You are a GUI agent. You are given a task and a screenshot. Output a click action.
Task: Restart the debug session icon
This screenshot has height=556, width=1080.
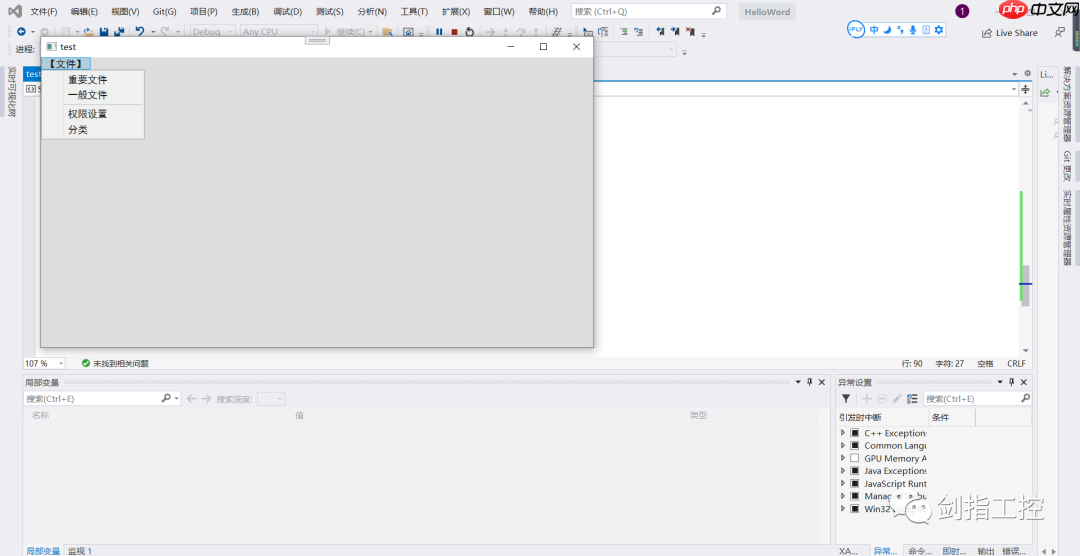[470, 32]
